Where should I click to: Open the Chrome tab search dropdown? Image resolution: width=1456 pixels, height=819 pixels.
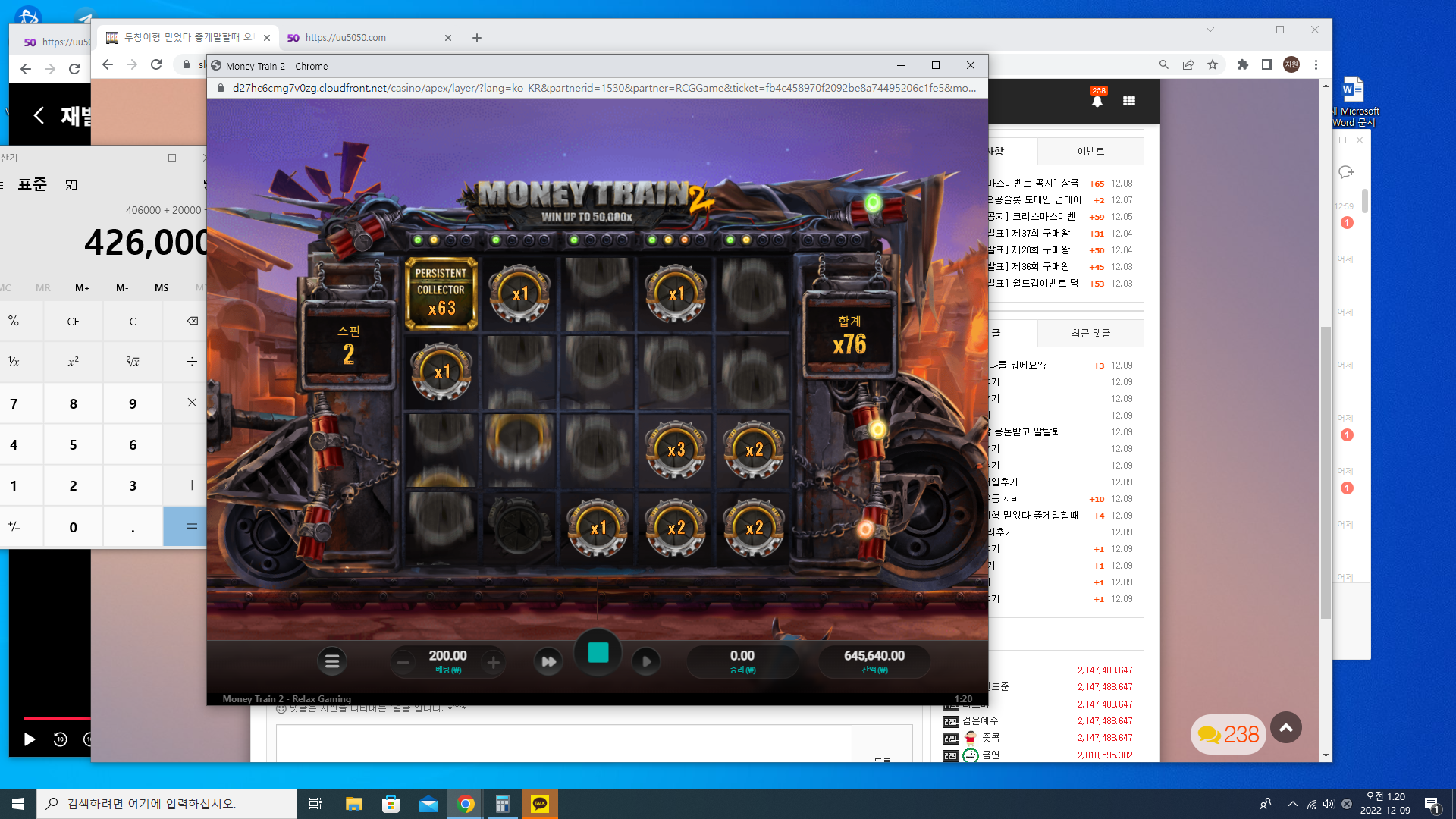(1210, 30)
